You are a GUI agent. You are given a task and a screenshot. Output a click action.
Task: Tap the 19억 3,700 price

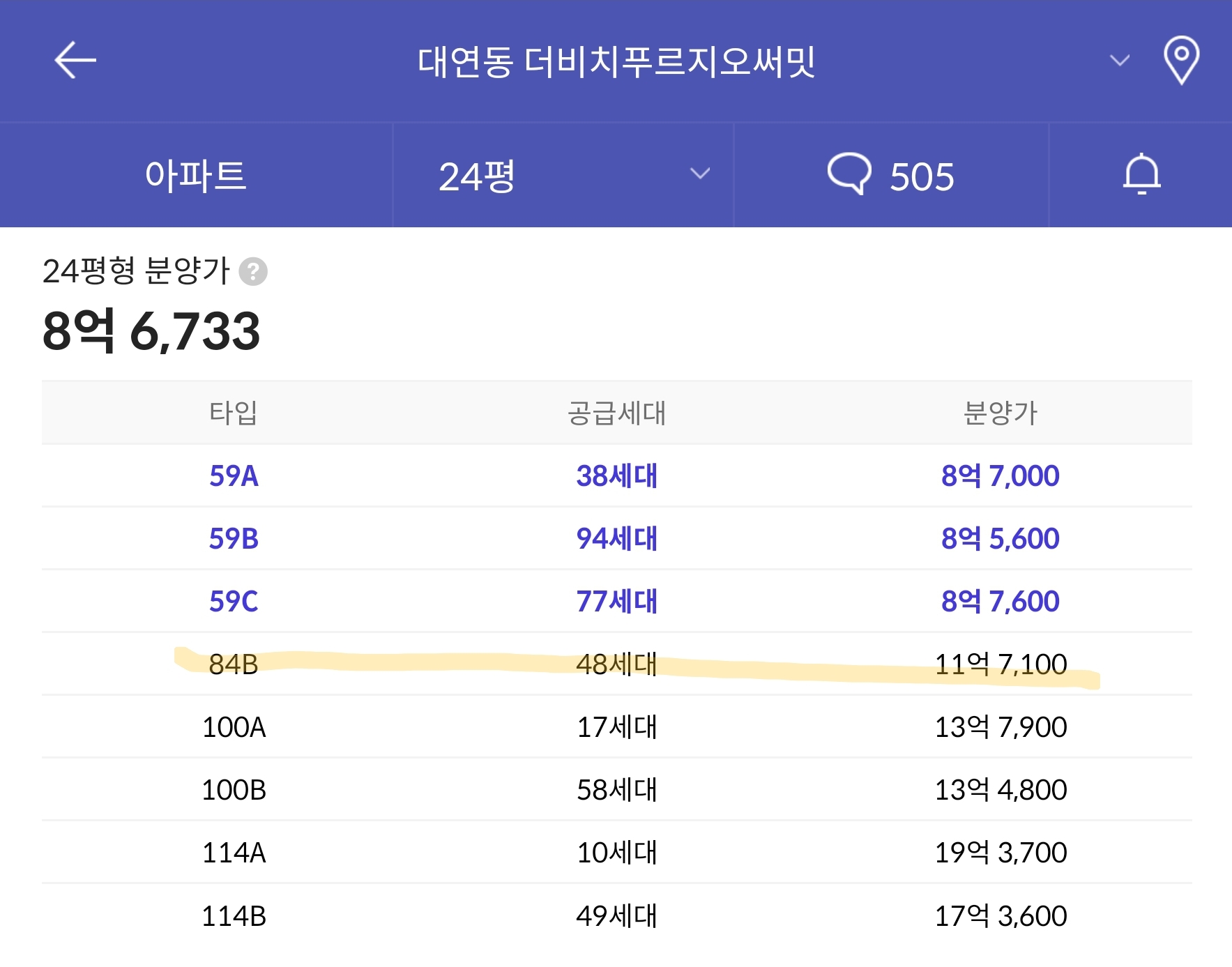coord(1001,853)
